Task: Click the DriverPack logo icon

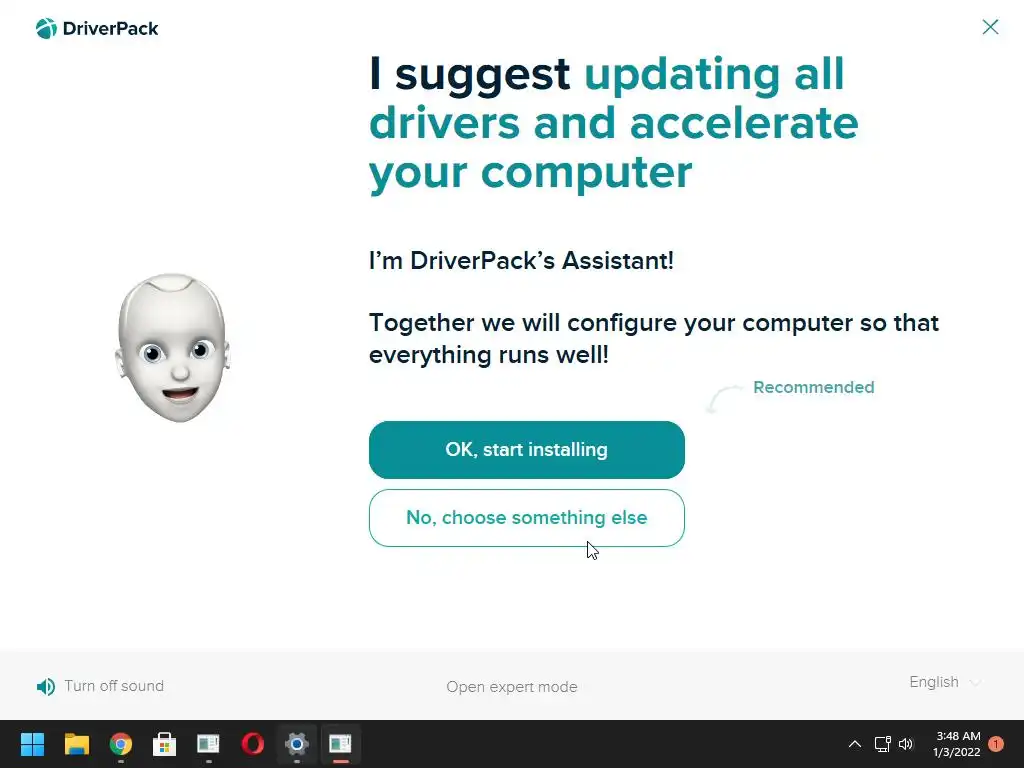Action: (x=46, y=29)
